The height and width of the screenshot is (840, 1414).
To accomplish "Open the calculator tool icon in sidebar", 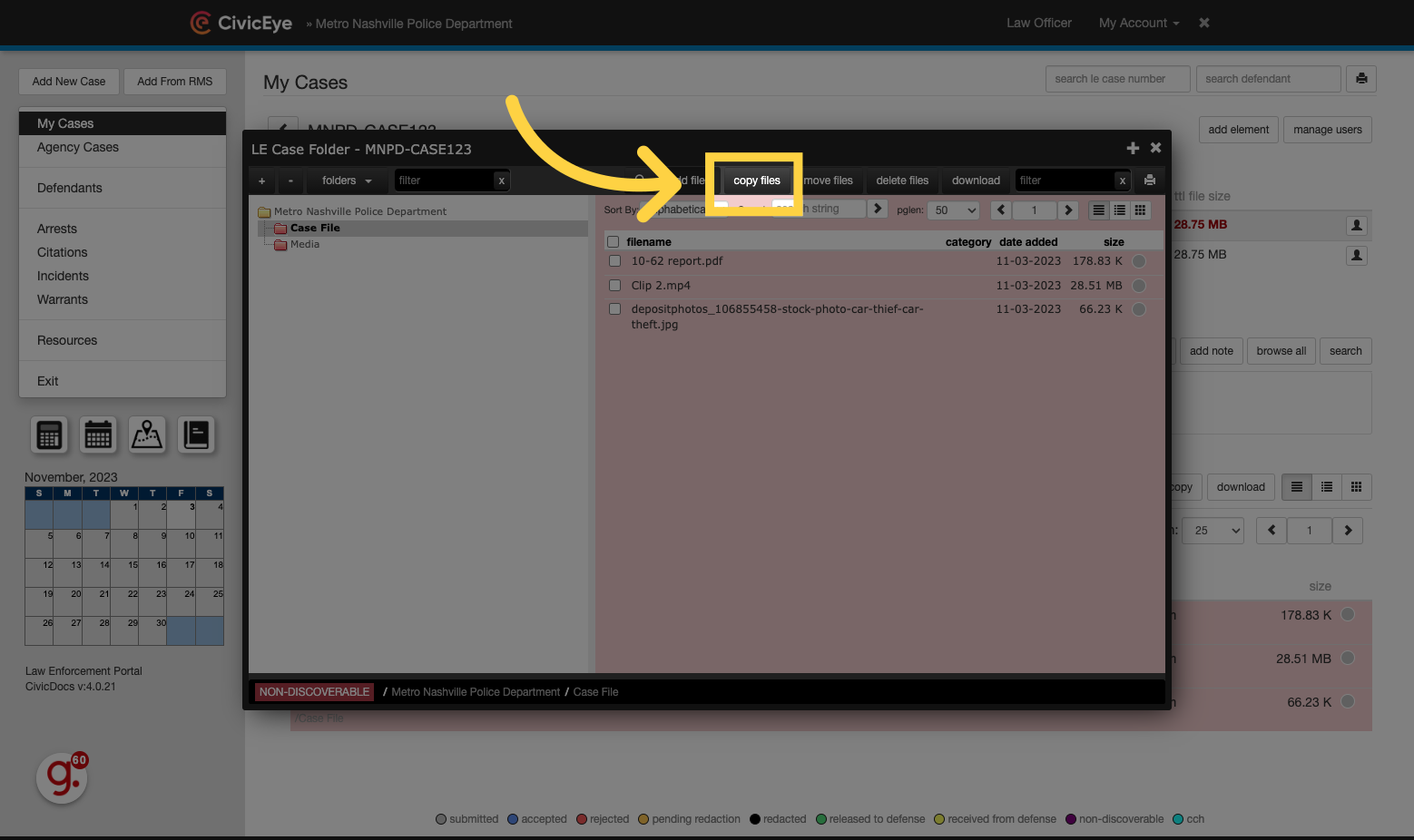I will (x=49, y=435).
